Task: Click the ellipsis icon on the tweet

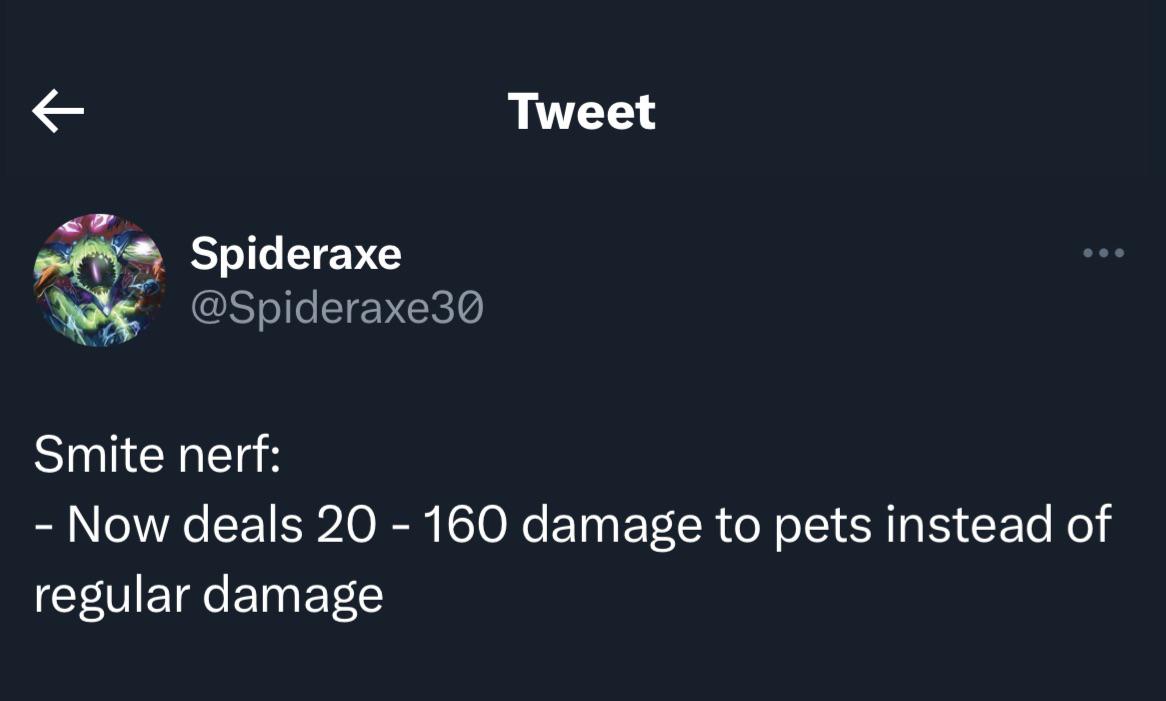Action: tap(1103, 253)
